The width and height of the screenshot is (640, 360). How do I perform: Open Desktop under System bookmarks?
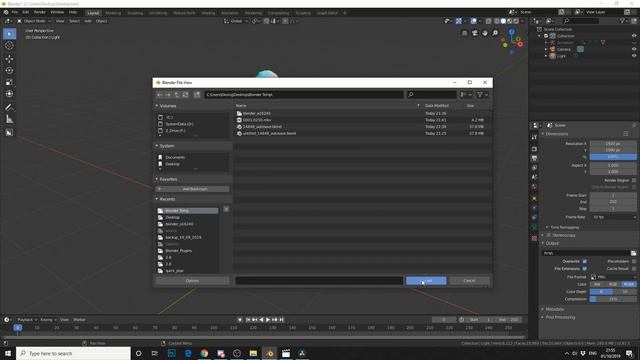tap(172, 164)
